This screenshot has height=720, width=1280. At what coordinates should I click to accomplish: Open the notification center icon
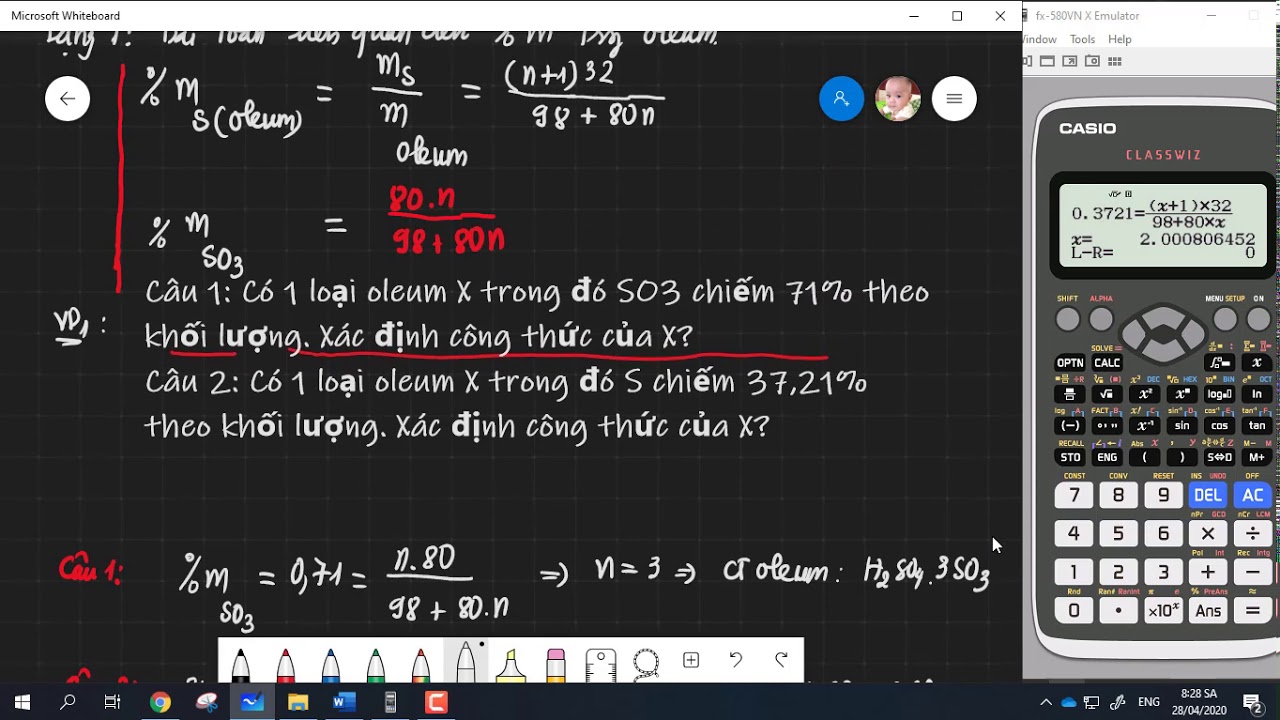1252,702
